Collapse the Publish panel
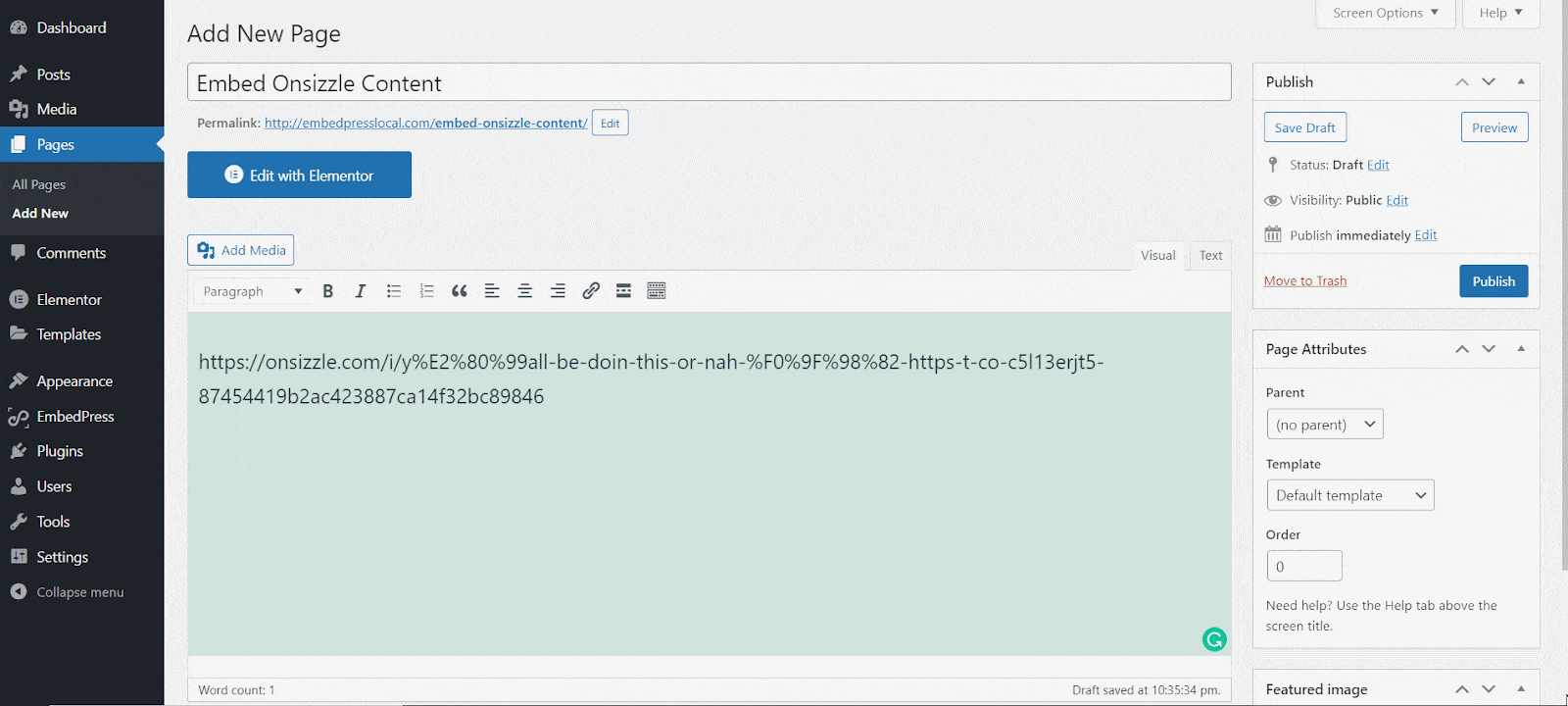The width and height of the screenshot is (1568, 706). (1521, 82)
